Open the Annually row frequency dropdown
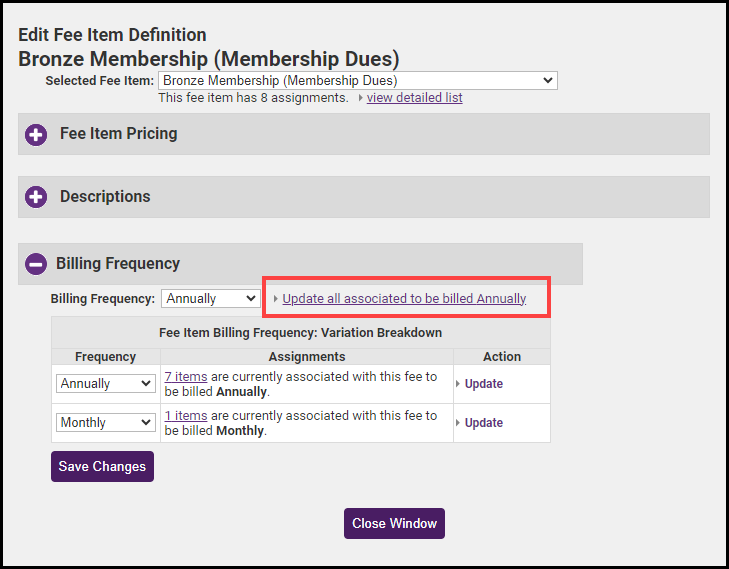729x569 pixels. point(105,383)
